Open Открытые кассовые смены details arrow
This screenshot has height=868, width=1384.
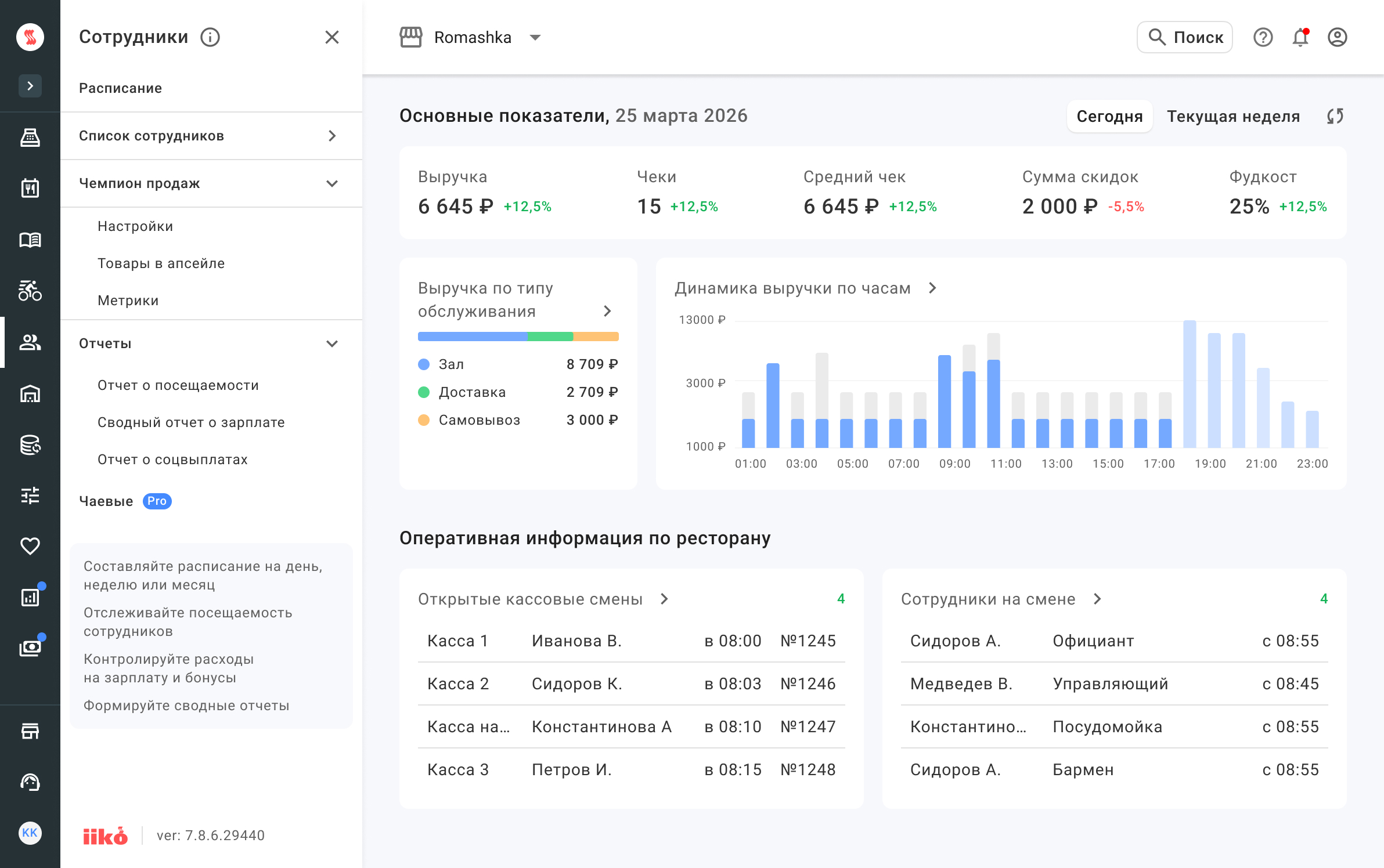[x=665, y=599]
